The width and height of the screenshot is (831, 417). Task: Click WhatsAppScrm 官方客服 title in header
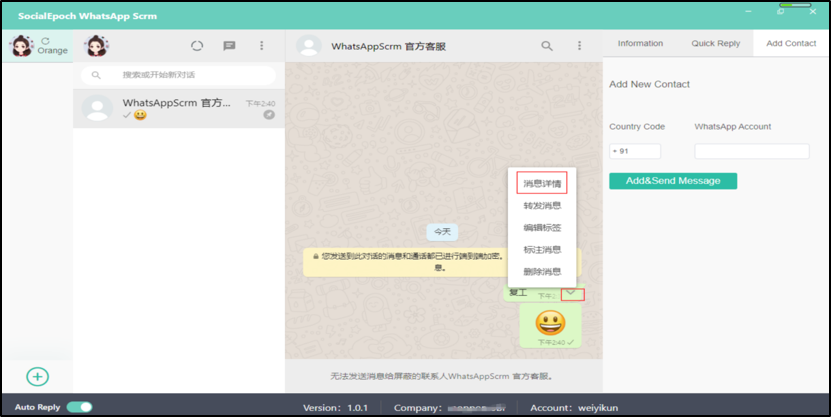[x=388, y=47]
